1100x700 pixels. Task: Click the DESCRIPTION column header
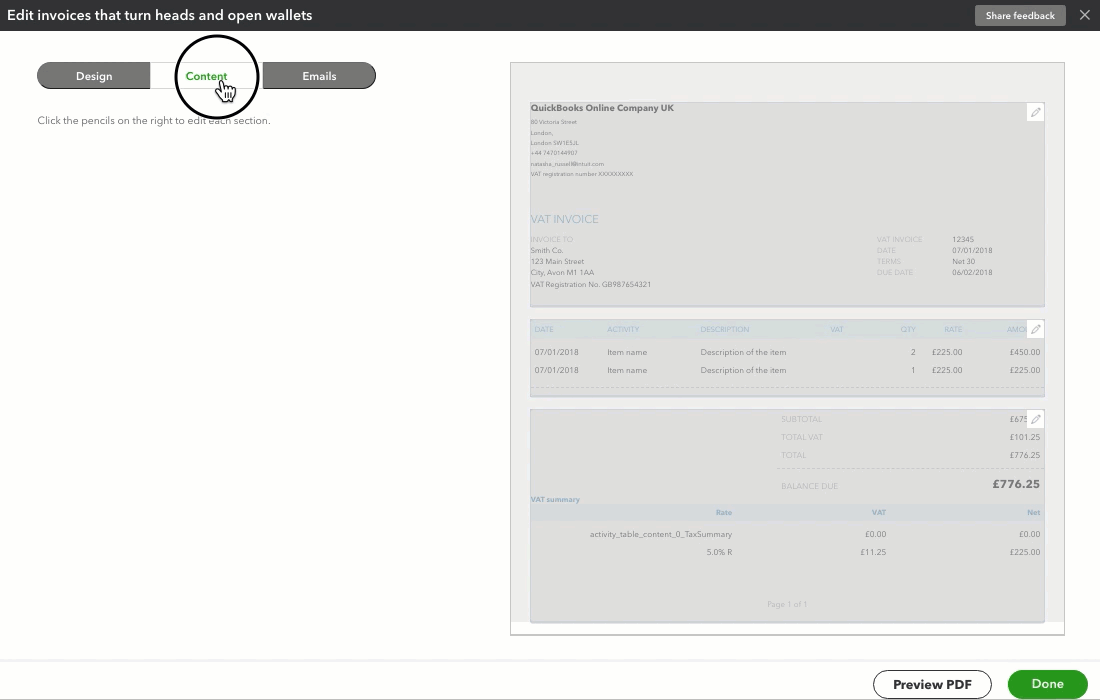point(725,329)
